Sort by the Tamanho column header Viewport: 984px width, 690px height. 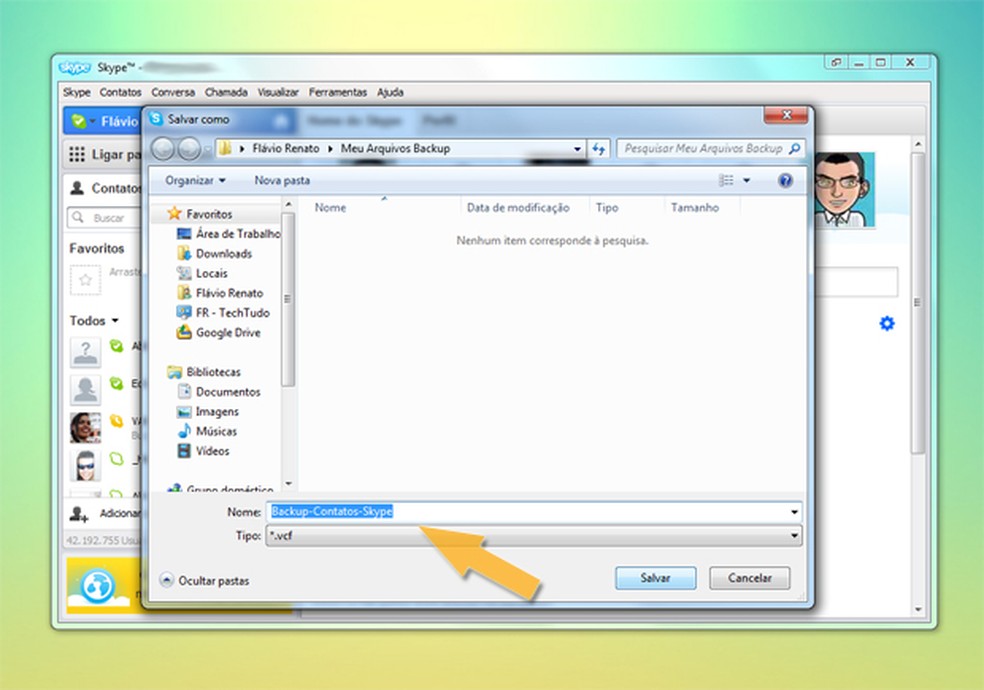click(x=695, y=208)
